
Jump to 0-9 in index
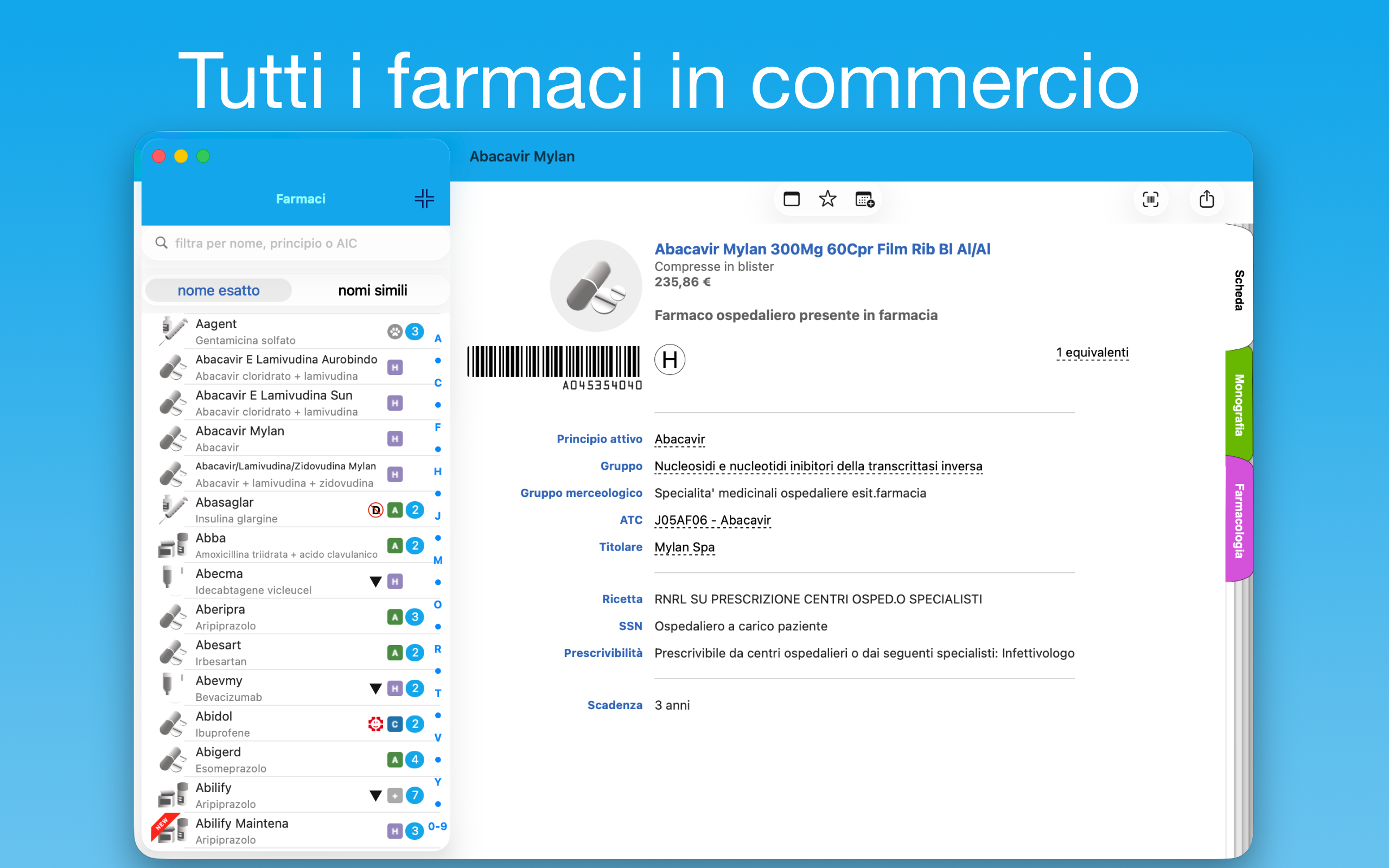coord(437,827)
